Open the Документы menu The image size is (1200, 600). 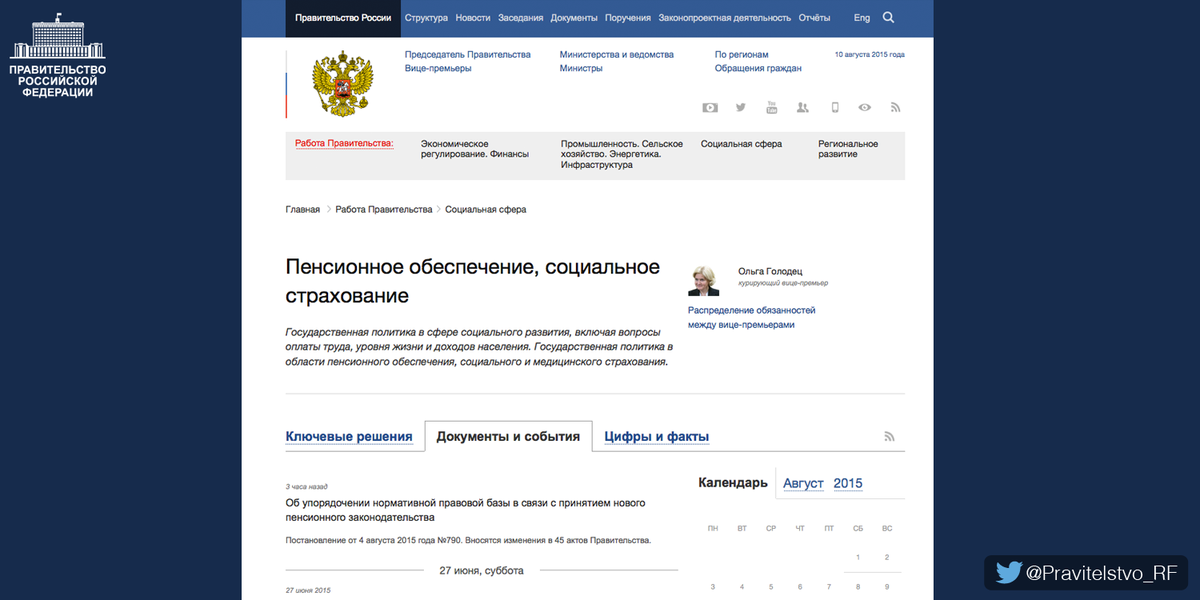pos(574,18)
